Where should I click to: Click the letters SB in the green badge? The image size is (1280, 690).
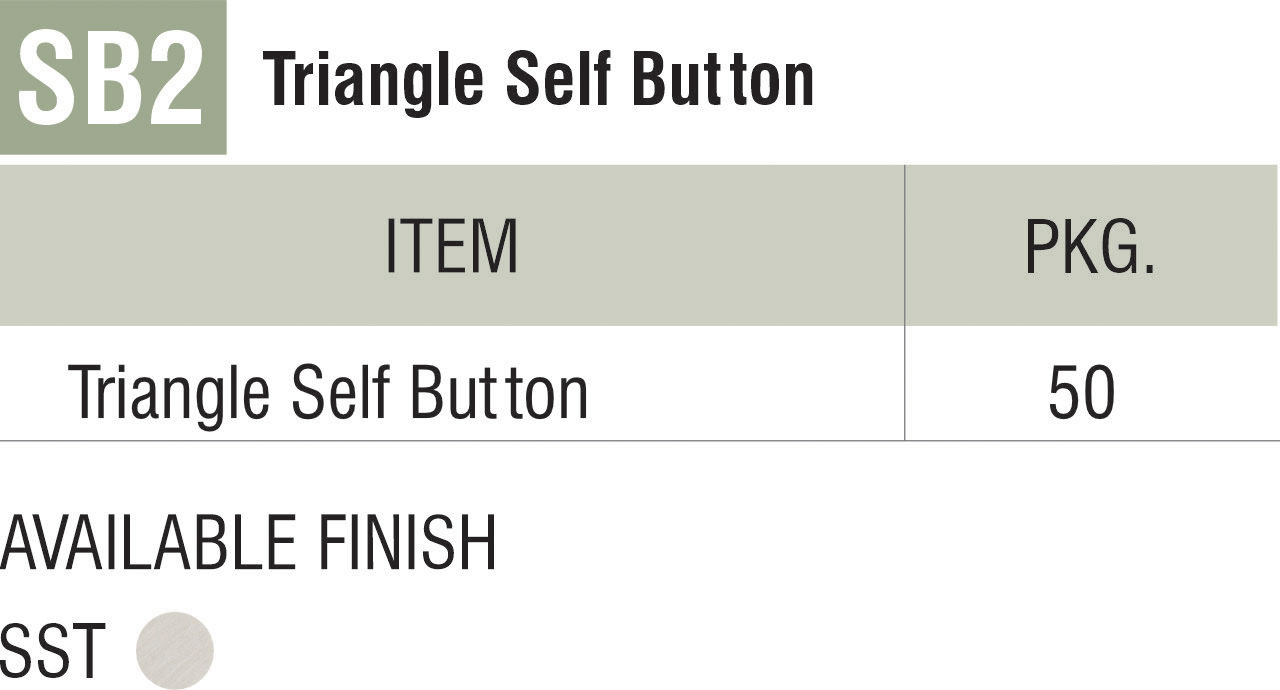(80, 79)
